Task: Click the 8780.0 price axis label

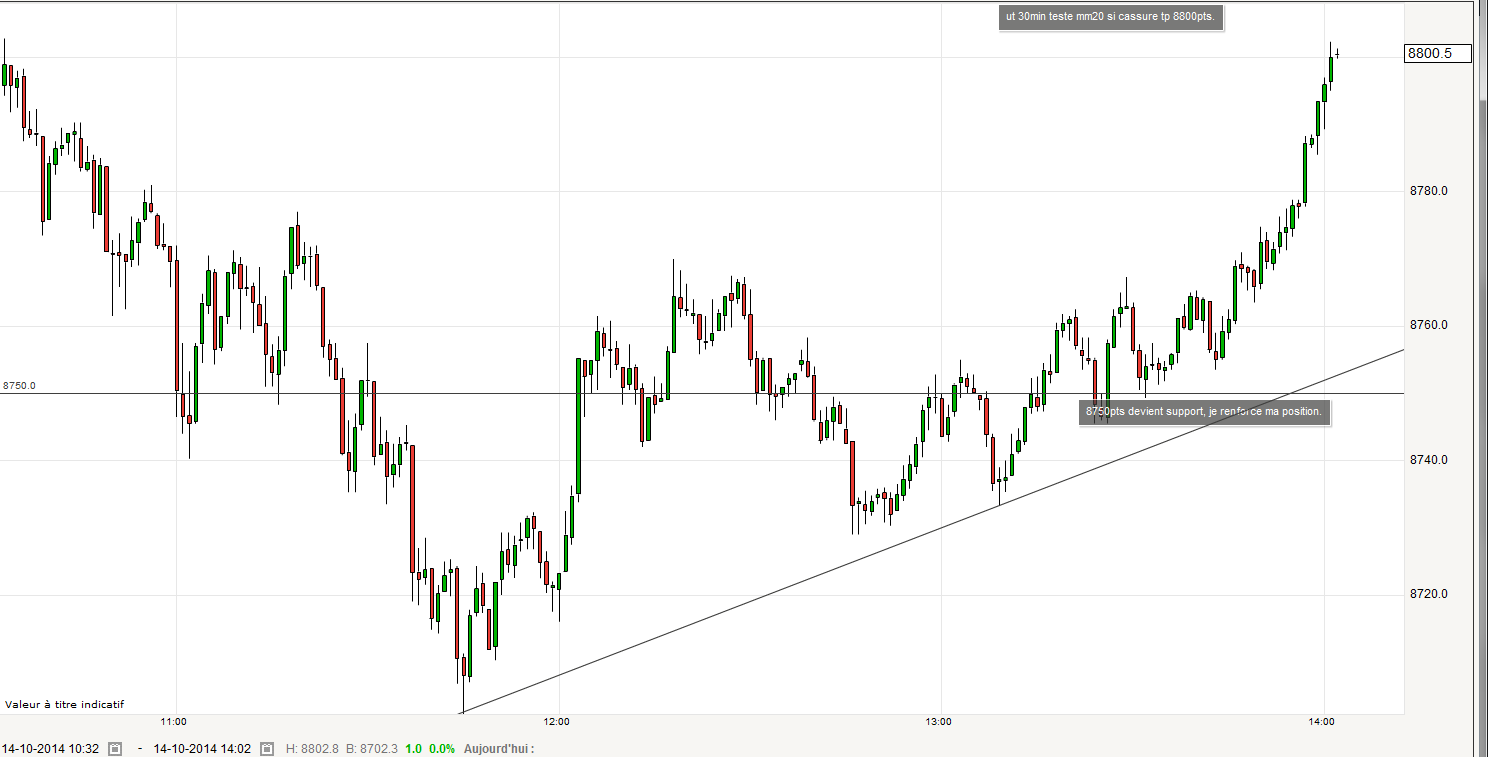Action: pos(1428,191)
